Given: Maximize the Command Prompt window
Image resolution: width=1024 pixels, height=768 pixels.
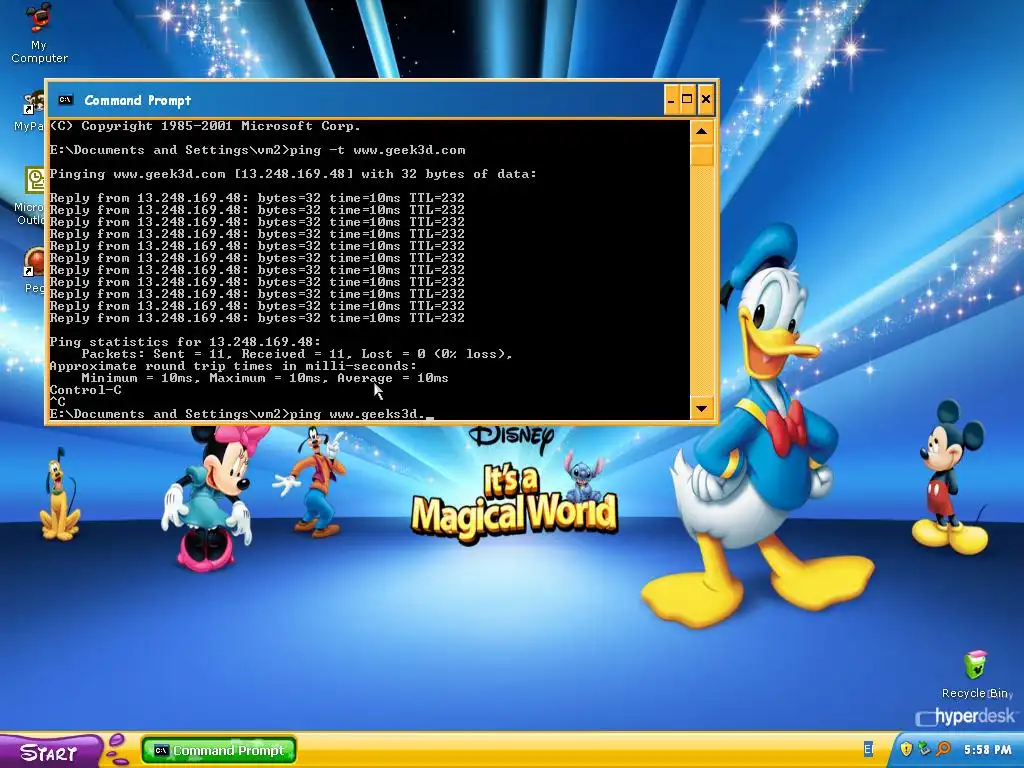Looking at the screenshot, I should coord(687,99).
